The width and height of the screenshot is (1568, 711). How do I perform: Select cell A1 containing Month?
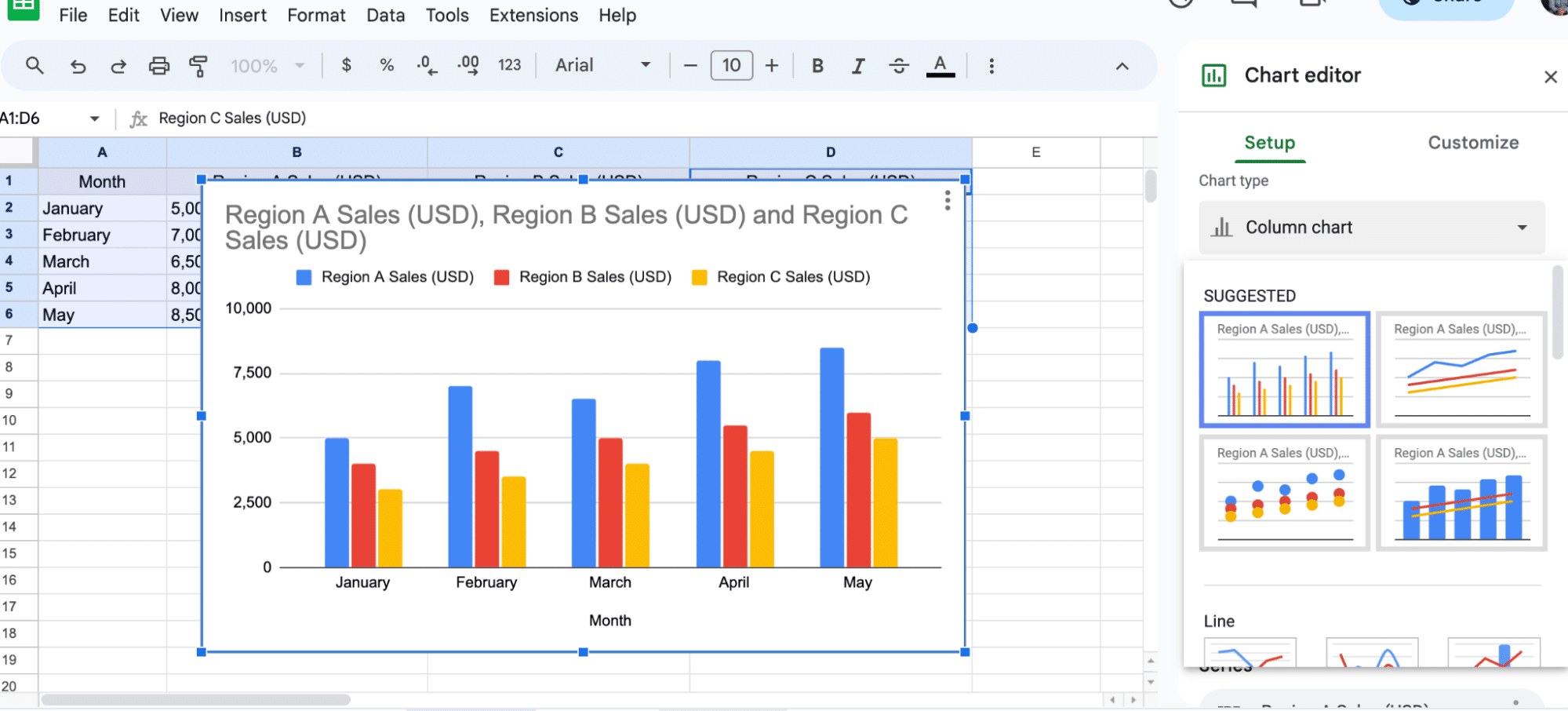point(102,181)
